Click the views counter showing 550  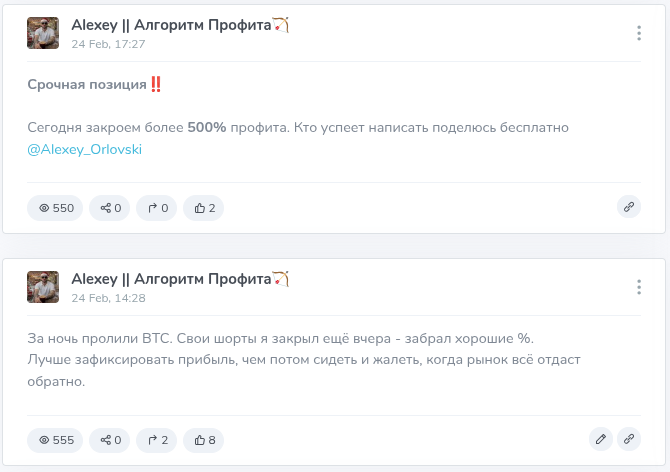coord(56,208)
